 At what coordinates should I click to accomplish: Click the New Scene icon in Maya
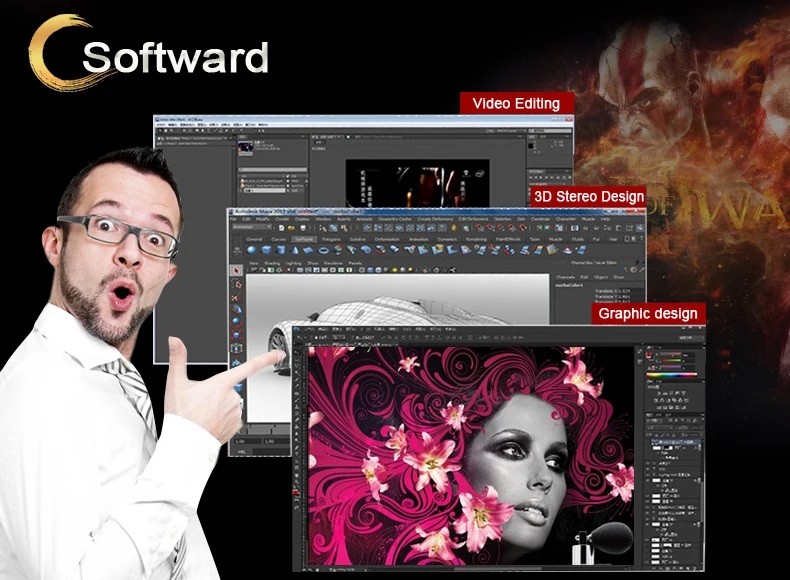tap(282, 228)
